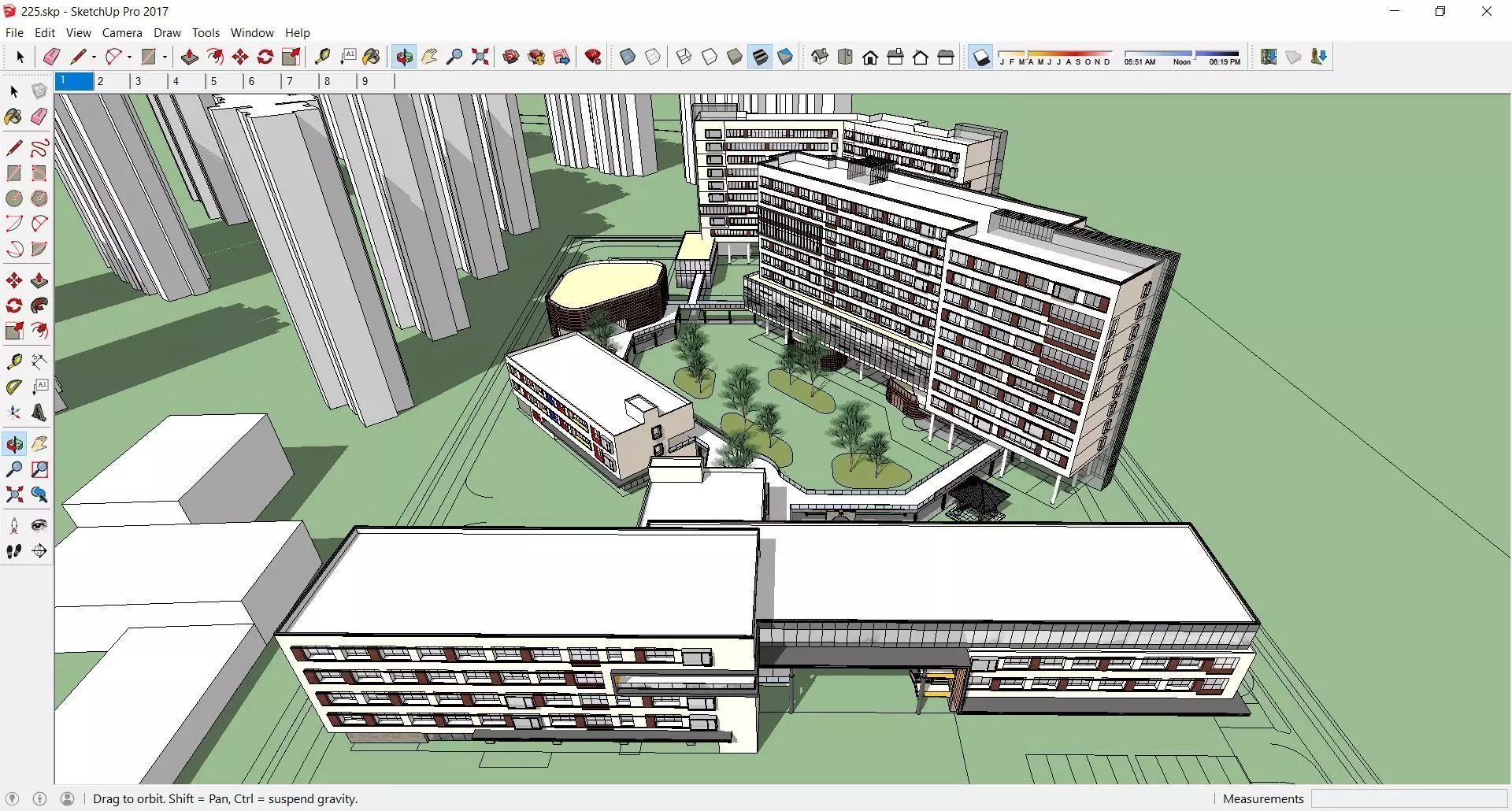Screen dimensions: 1512x811
Task: Pick the Protractor tool
Action: pos(14,387)
